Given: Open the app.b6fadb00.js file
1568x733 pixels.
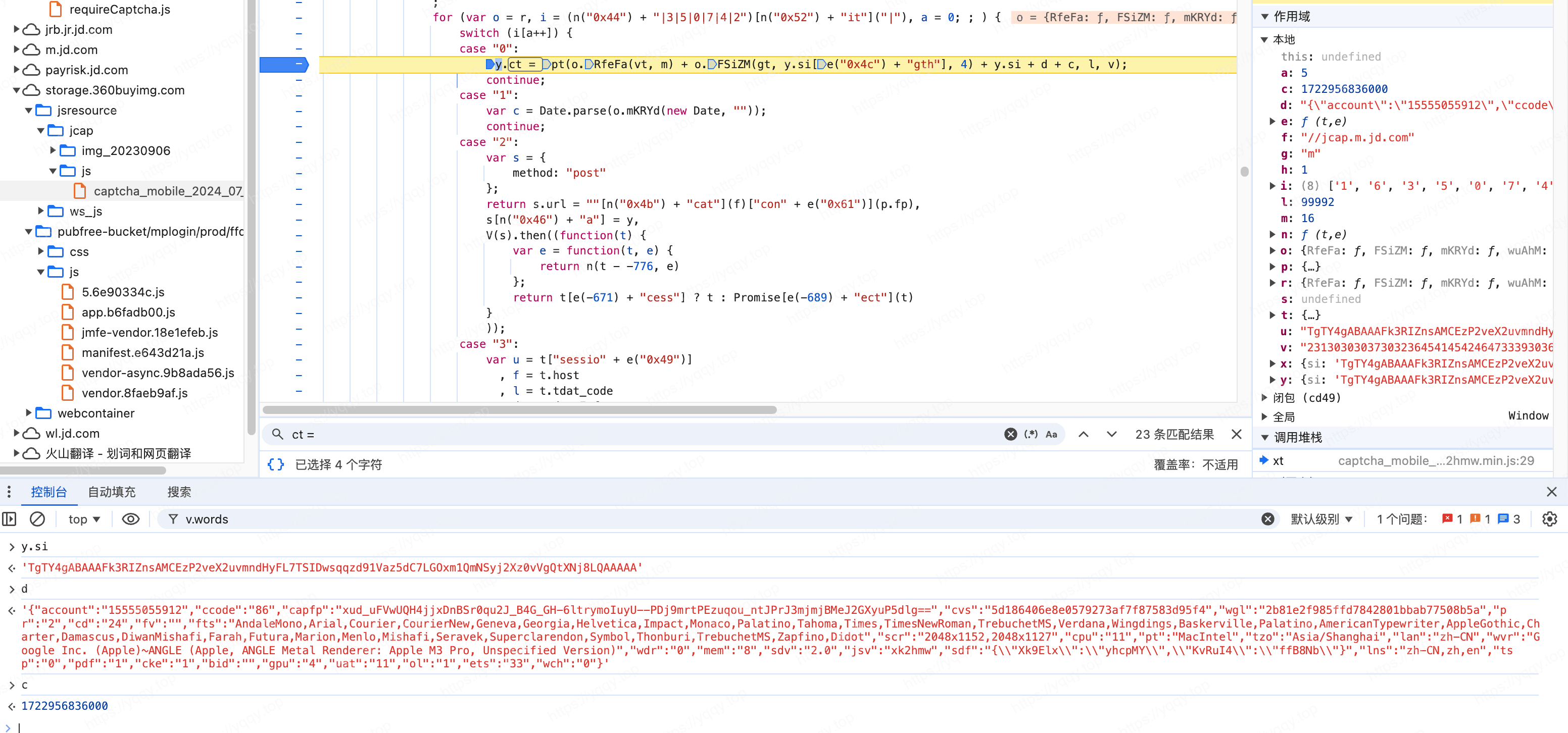Looking at the screenshot, I should pos(128,312).
